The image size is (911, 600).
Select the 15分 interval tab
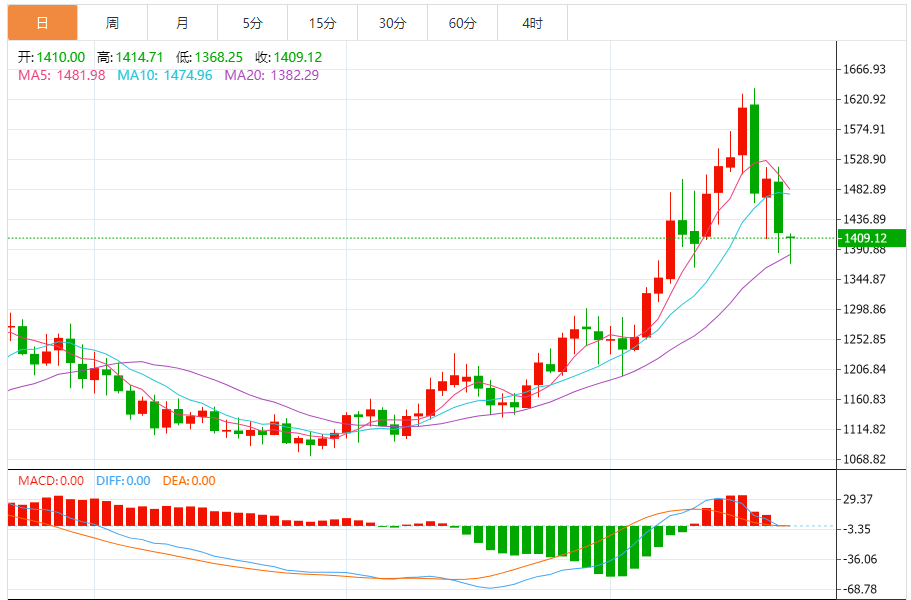(x=322, y=23)
